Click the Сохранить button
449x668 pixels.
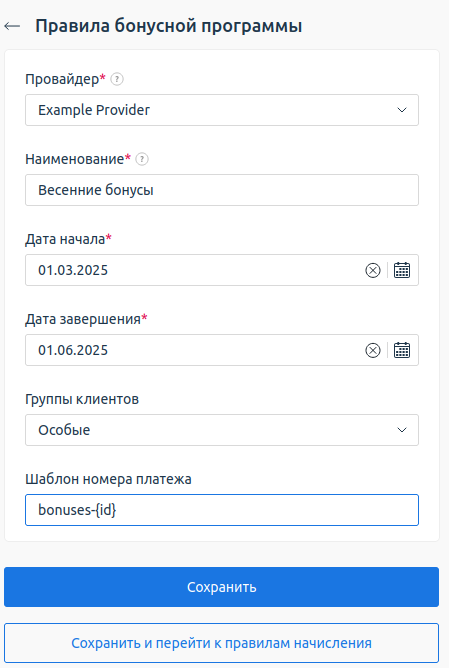[x=222, y=587]
